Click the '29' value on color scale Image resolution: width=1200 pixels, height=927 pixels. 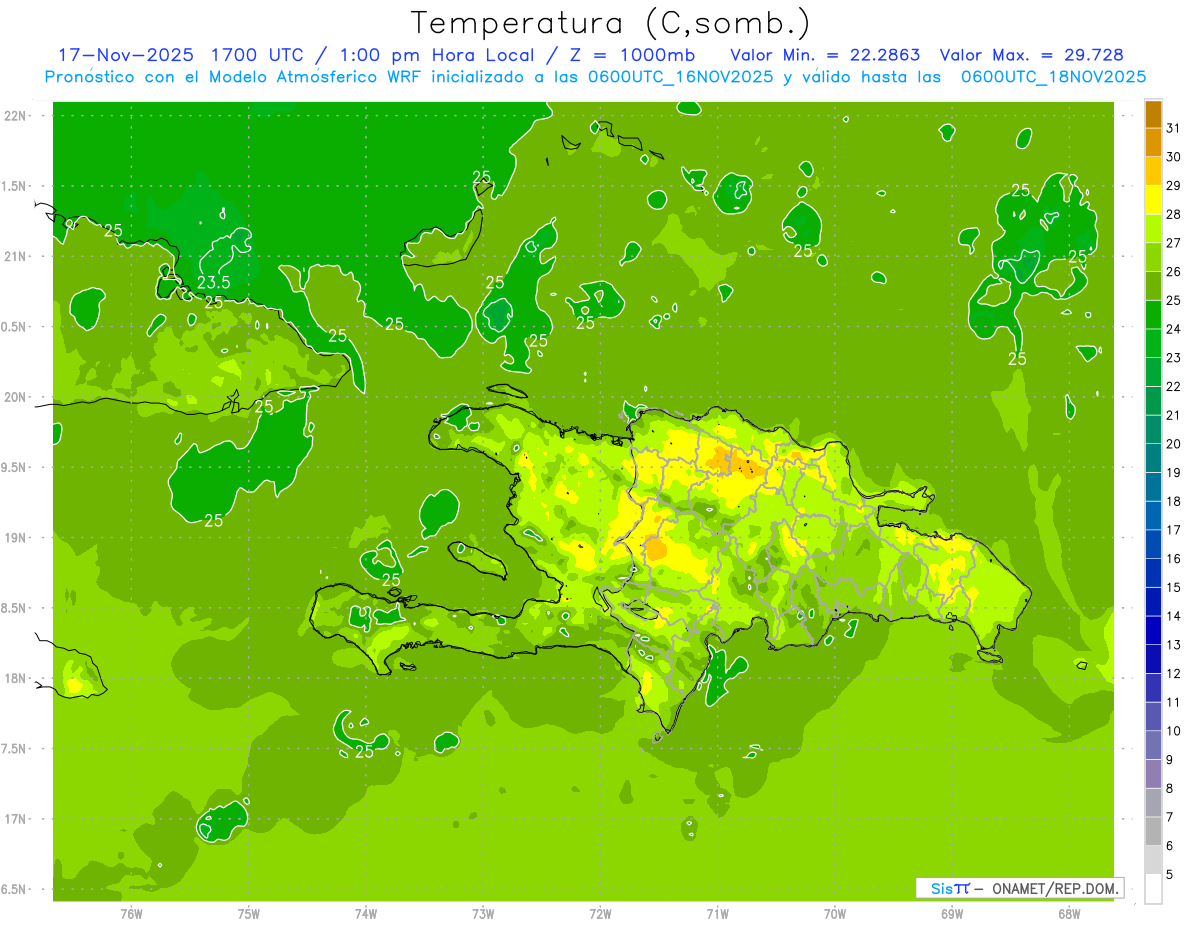click(x=1173, y=185)
